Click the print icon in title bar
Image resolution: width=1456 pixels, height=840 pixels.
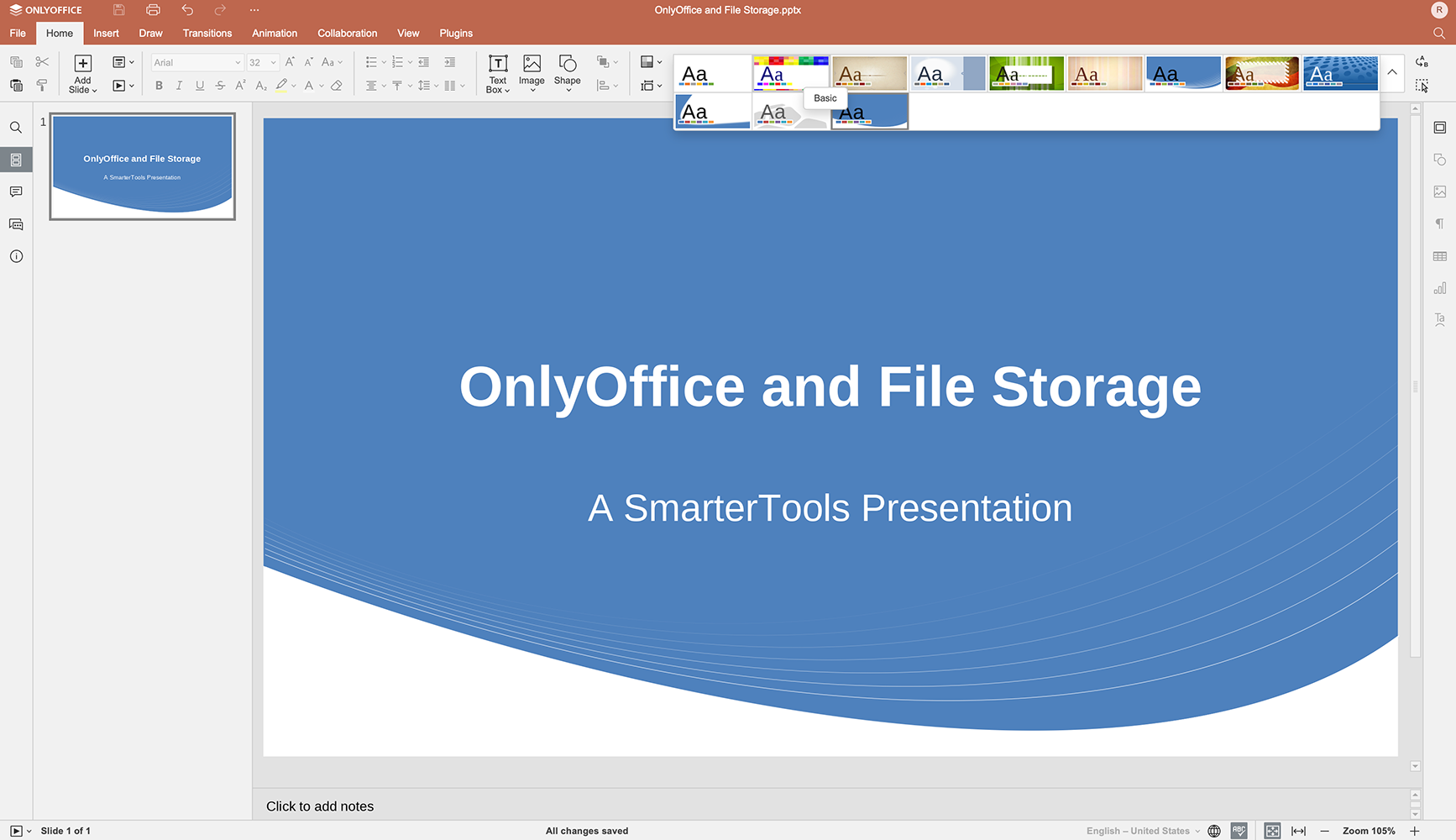pos(153,10)
